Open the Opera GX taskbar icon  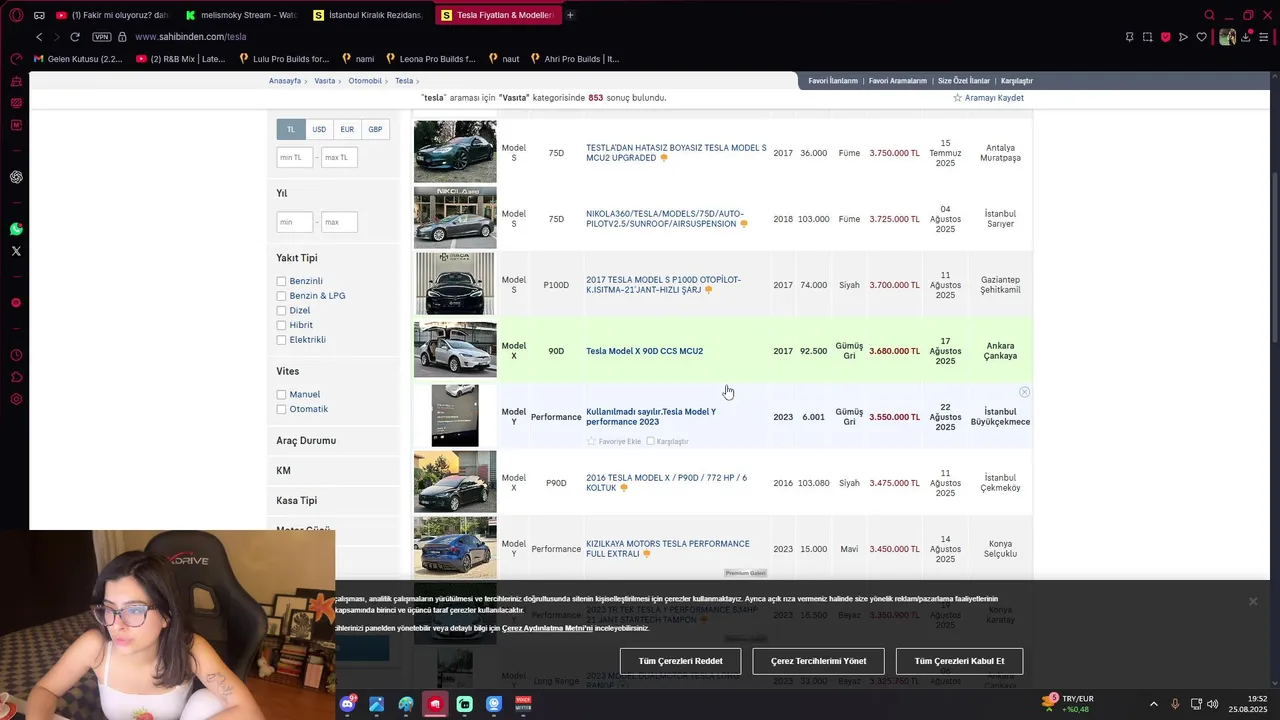[435, 704]
